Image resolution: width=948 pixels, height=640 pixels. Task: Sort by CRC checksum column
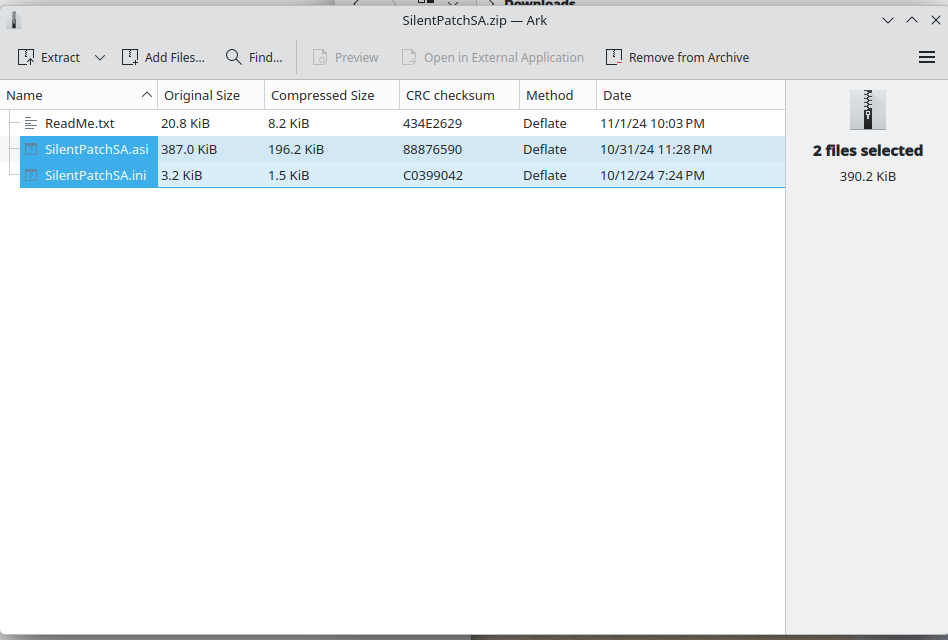(459, 95)
